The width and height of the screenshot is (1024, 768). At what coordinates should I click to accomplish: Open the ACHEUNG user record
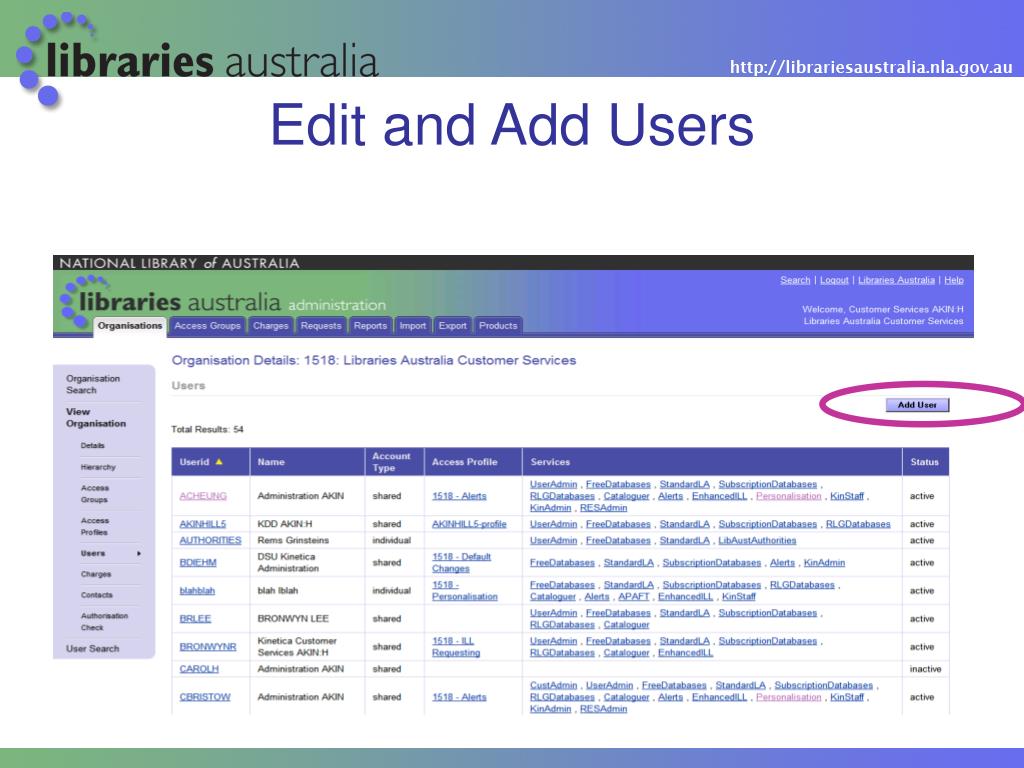pyautogui.click(x=203, y=496)
